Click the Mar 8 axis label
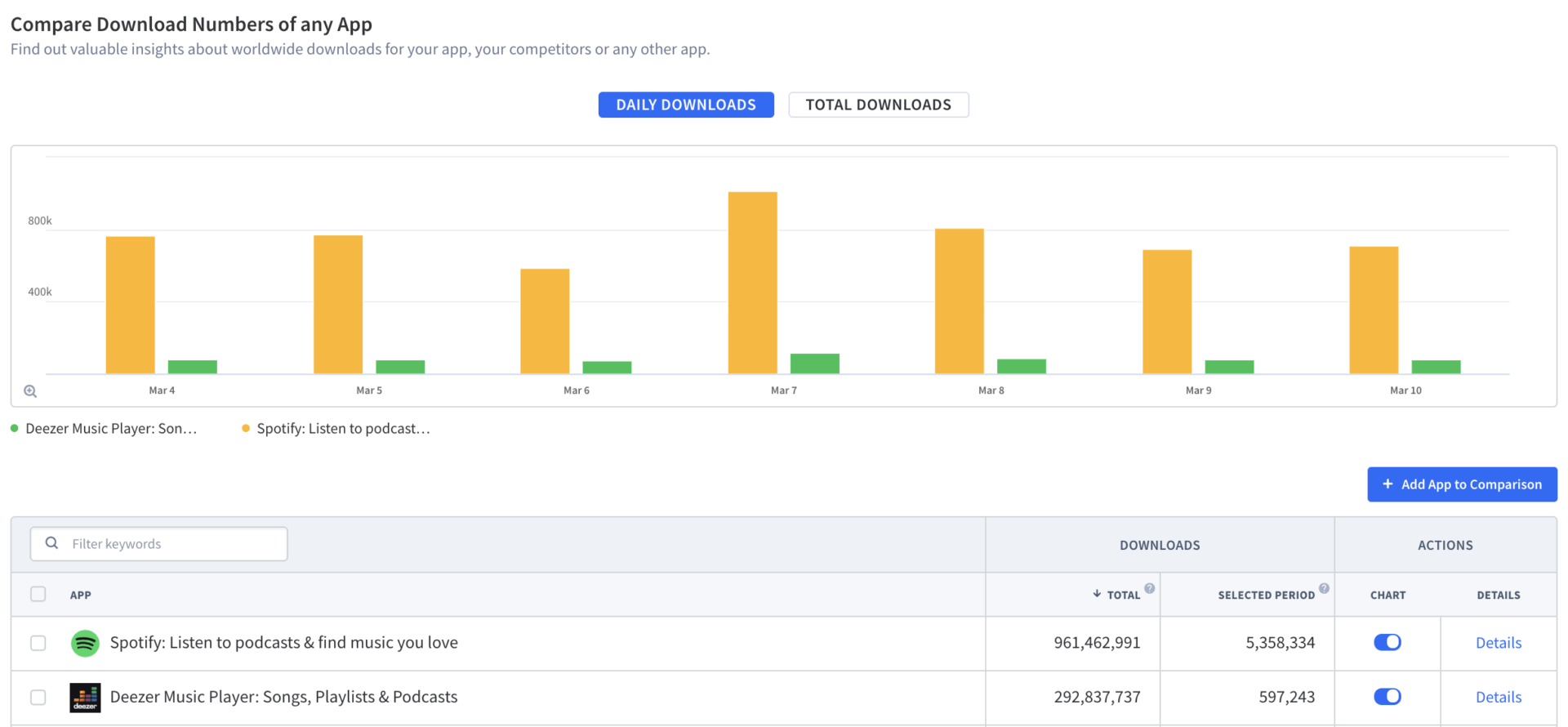This screenshot has width=1568, height=727. tap(991, 390)
